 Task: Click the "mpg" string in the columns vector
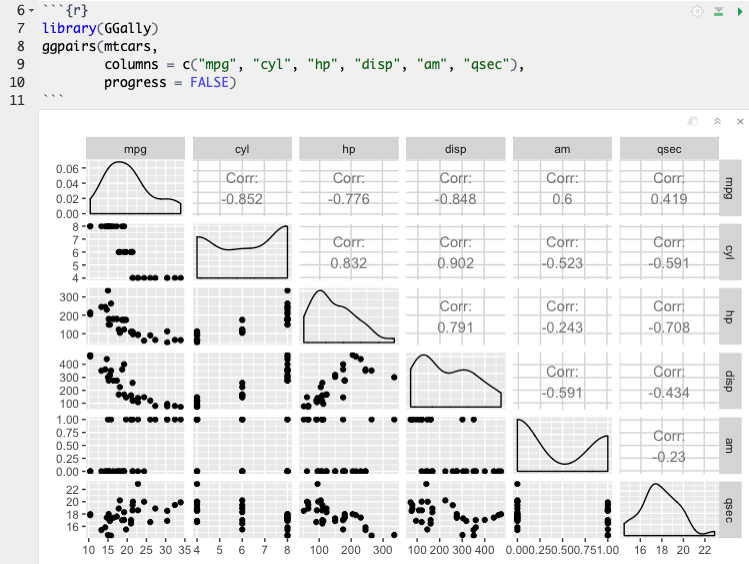pos(217,64)
